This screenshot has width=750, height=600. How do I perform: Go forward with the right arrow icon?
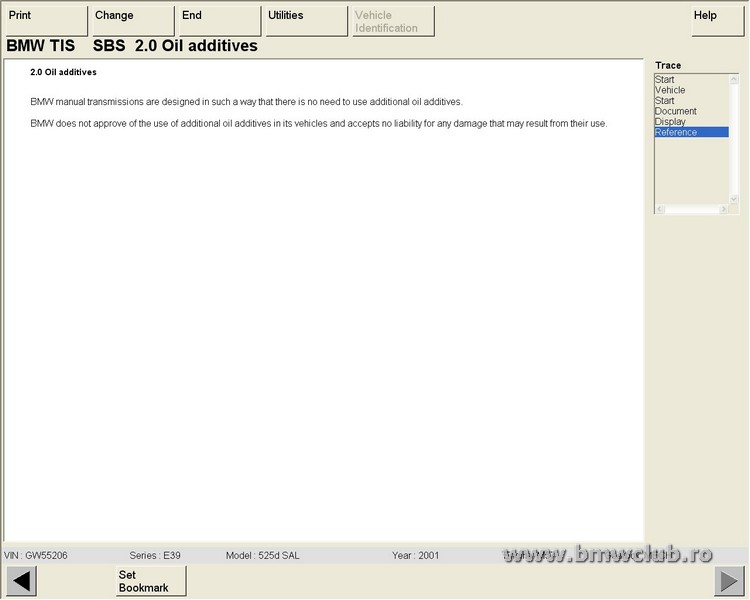click(729, 581)
